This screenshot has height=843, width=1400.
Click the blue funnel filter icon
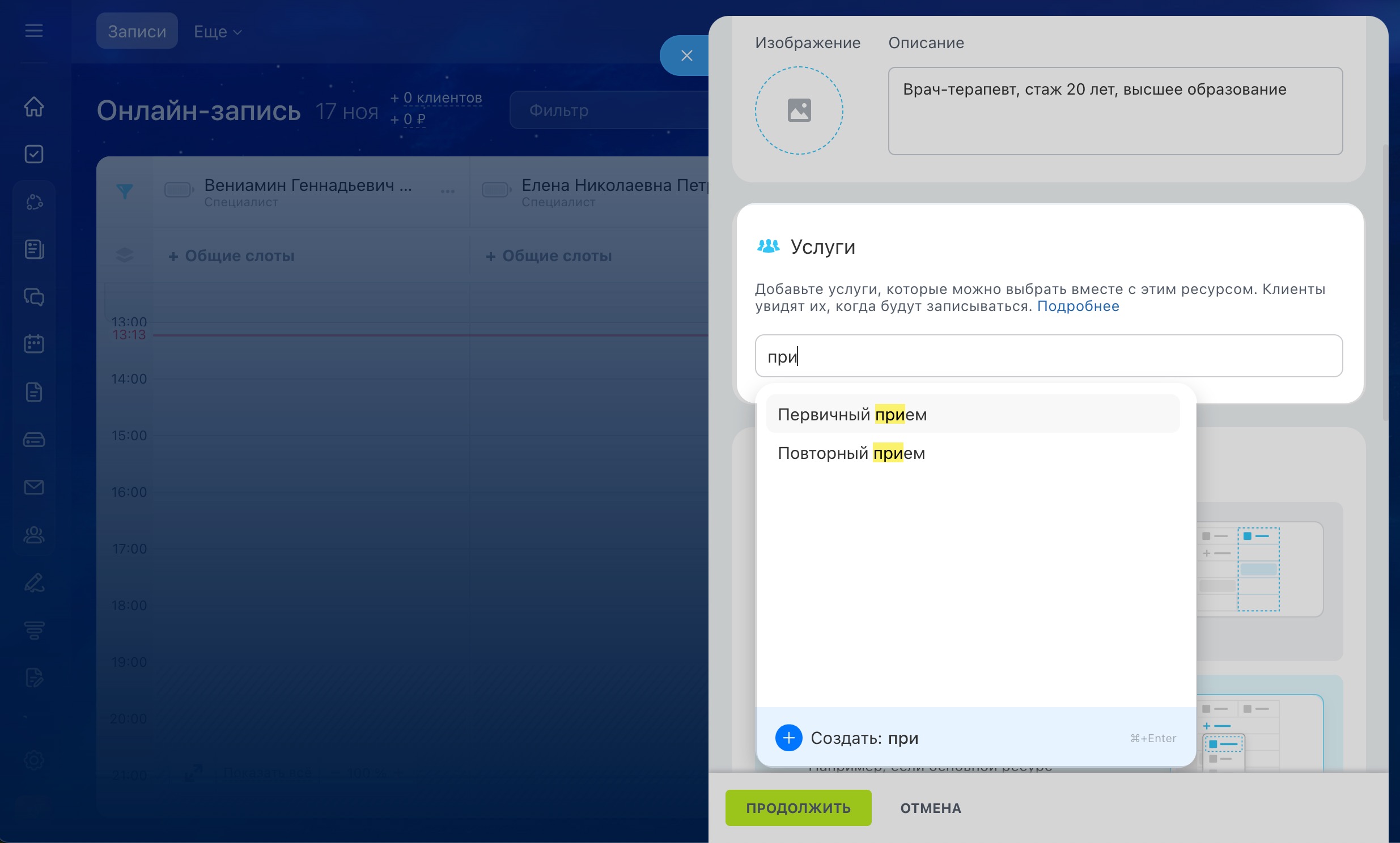(x=125, y=191)
